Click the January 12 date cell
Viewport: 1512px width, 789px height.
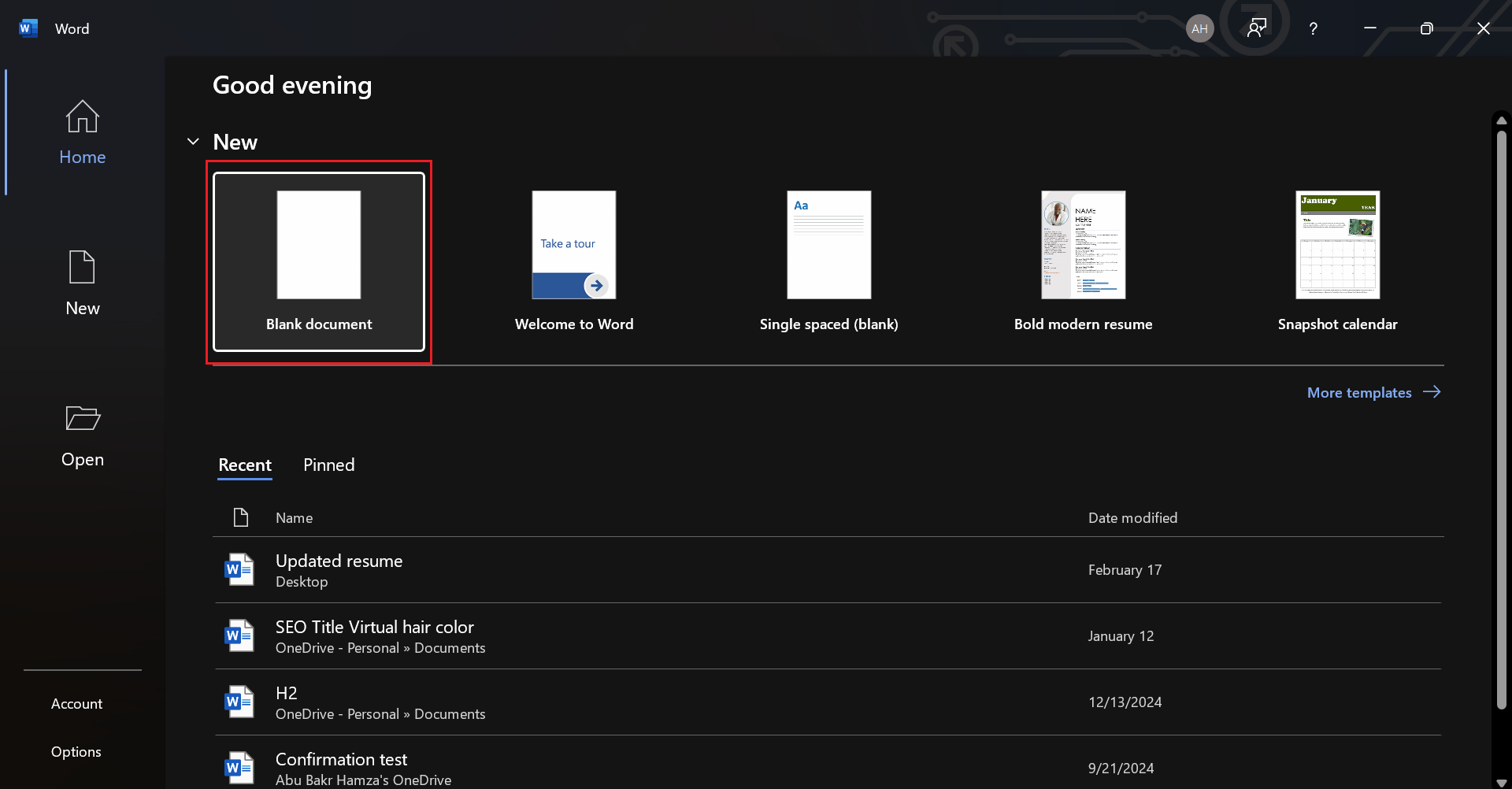[1121, 636]
